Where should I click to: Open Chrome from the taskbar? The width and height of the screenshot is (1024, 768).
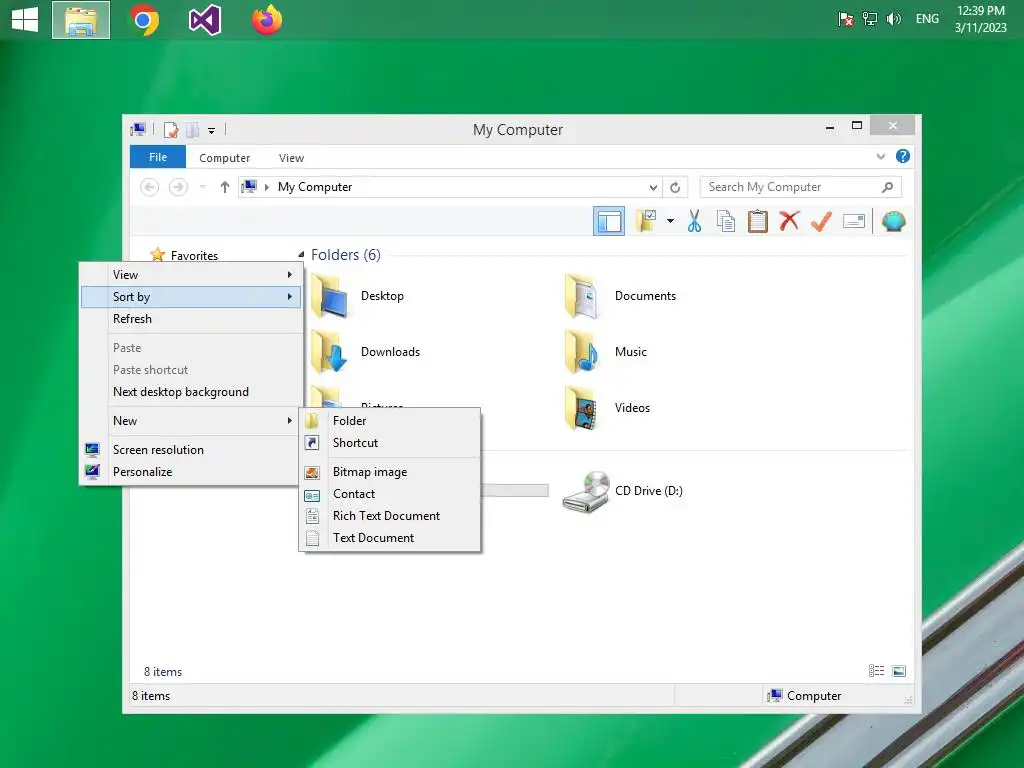144,20
